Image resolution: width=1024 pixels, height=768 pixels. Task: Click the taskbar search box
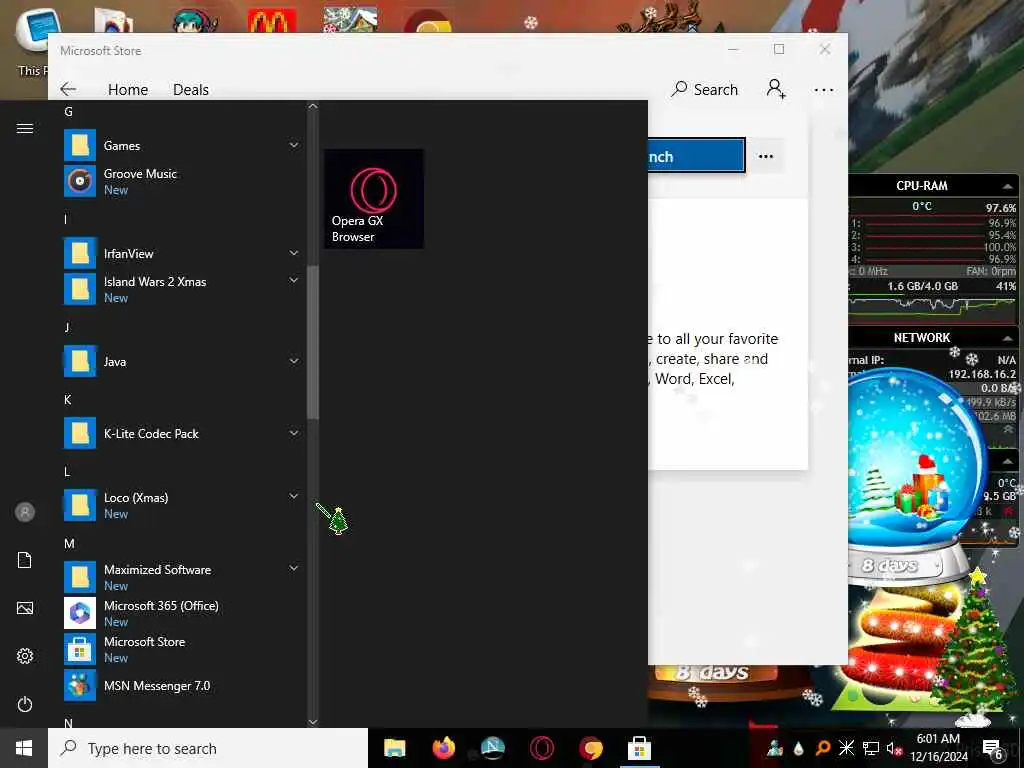tap(208, 748)
